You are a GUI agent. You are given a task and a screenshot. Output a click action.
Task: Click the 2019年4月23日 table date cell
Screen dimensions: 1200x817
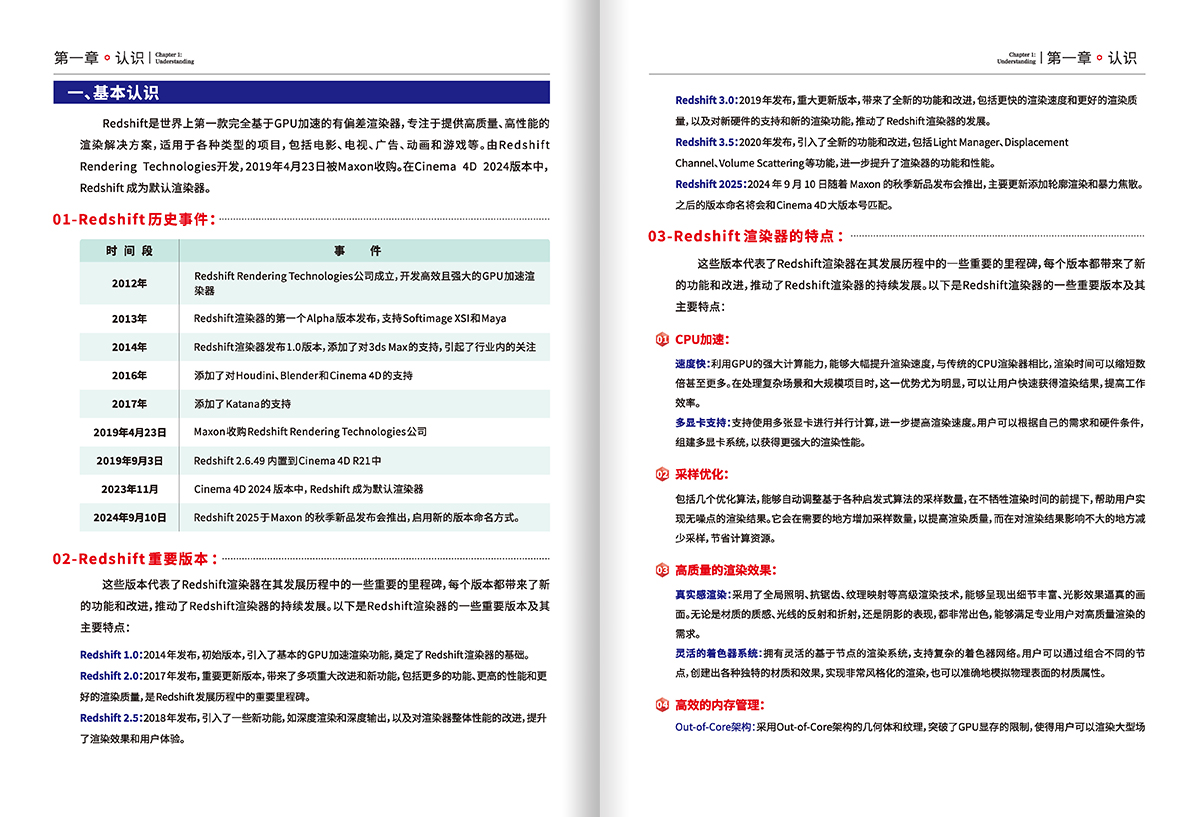[x=129, y=432]
